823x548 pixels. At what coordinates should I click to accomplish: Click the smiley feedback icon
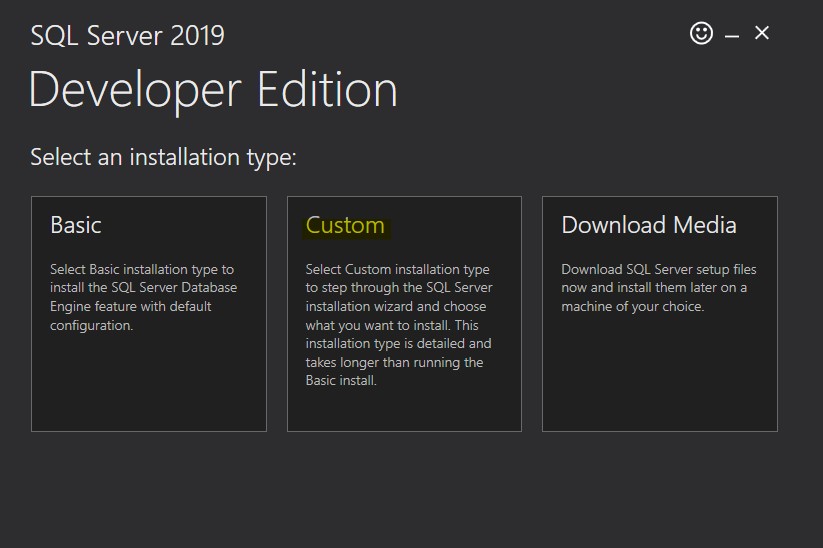(701, 34)
